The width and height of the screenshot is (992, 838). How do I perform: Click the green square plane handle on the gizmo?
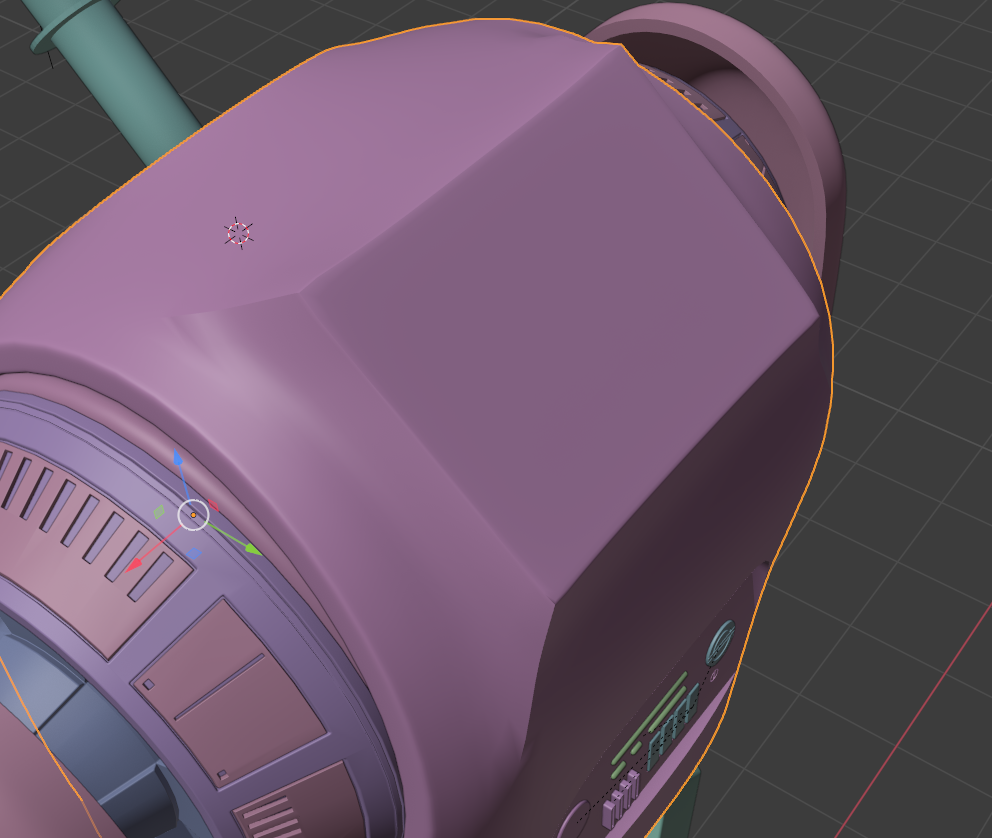(159, 512)
